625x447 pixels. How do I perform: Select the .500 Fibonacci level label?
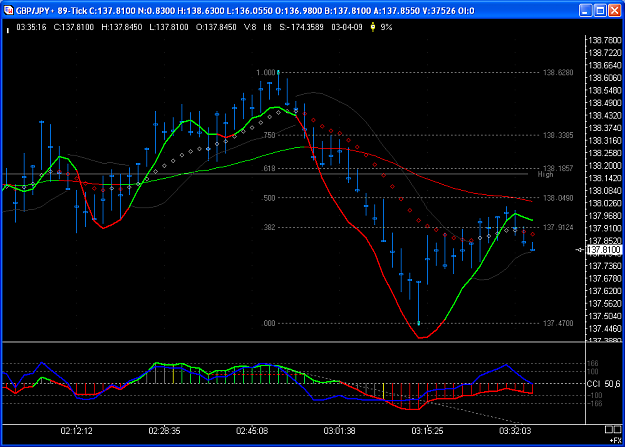tap(269, 198)
